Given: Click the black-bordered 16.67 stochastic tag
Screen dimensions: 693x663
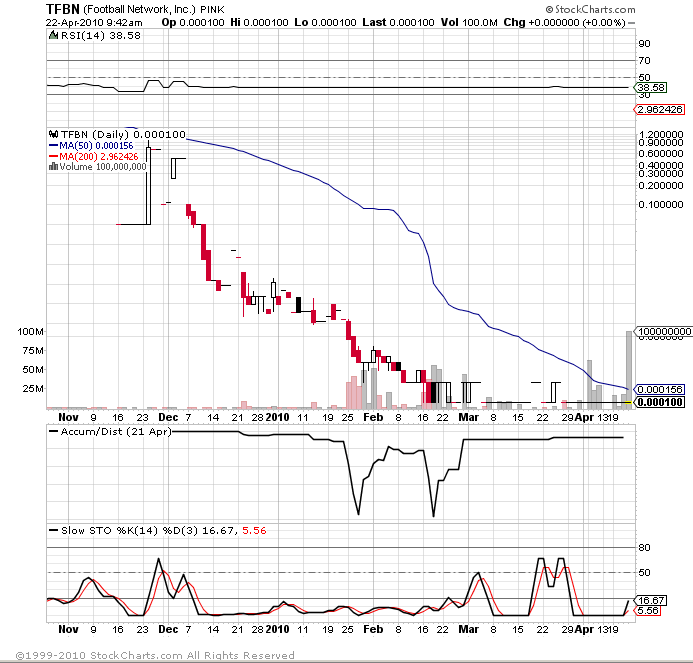Looking at the screenshot, I should 651,600.
